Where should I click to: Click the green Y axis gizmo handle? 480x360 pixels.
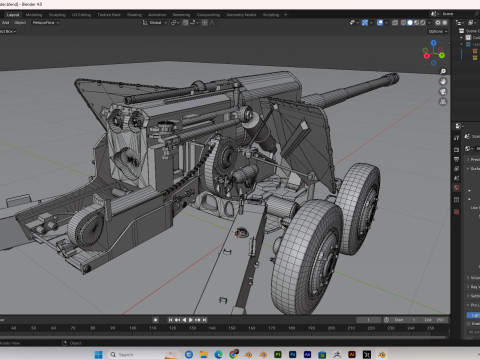click(442, 55)
